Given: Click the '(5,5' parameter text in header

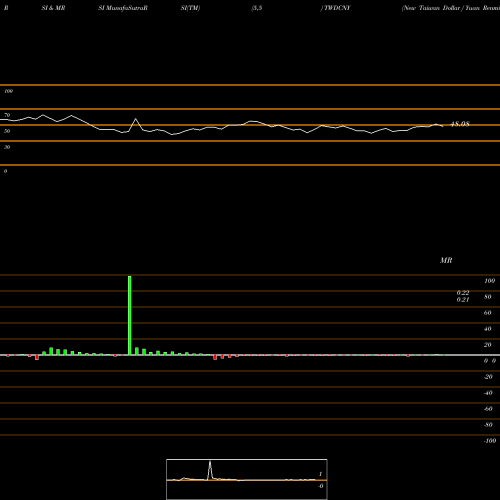Looking at the screenshot, I should [x=257, y=8].
